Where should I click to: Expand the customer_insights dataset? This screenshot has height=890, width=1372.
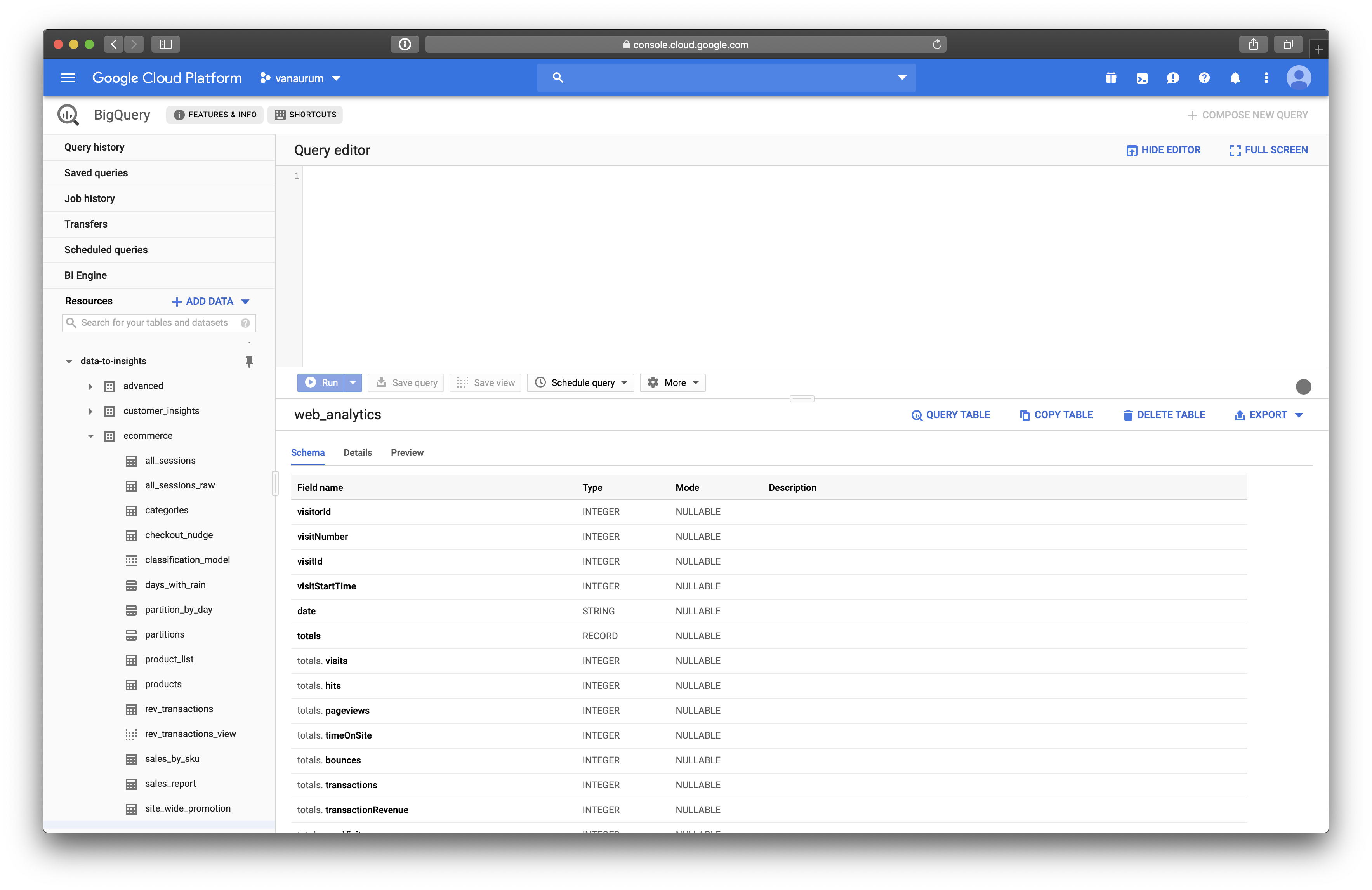90,412
